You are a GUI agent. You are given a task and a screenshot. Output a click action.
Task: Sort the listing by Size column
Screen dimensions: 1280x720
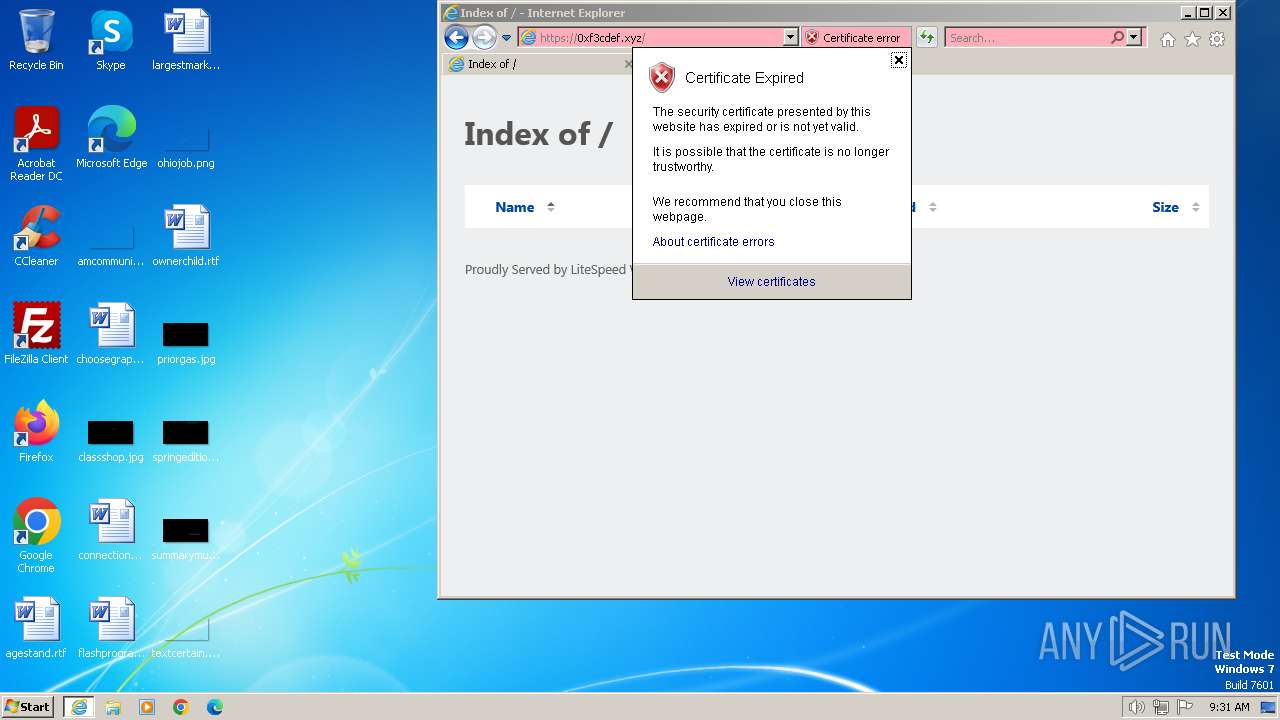point(1165,207)
